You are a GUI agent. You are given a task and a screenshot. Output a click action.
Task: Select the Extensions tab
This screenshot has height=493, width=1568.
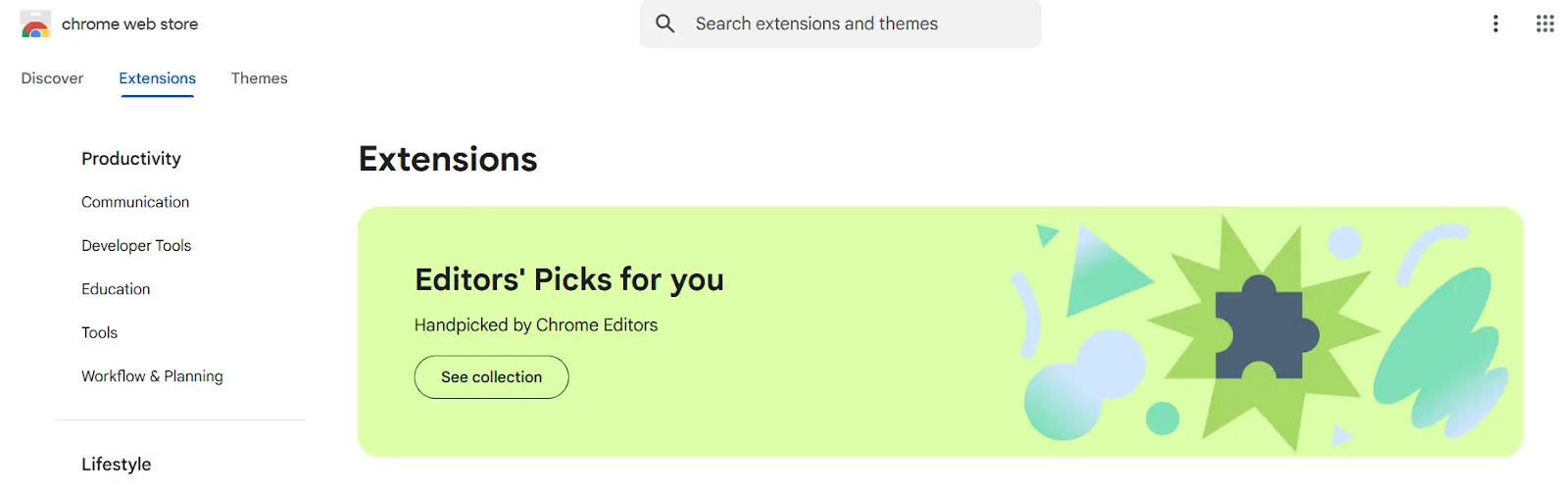(157, 78)
